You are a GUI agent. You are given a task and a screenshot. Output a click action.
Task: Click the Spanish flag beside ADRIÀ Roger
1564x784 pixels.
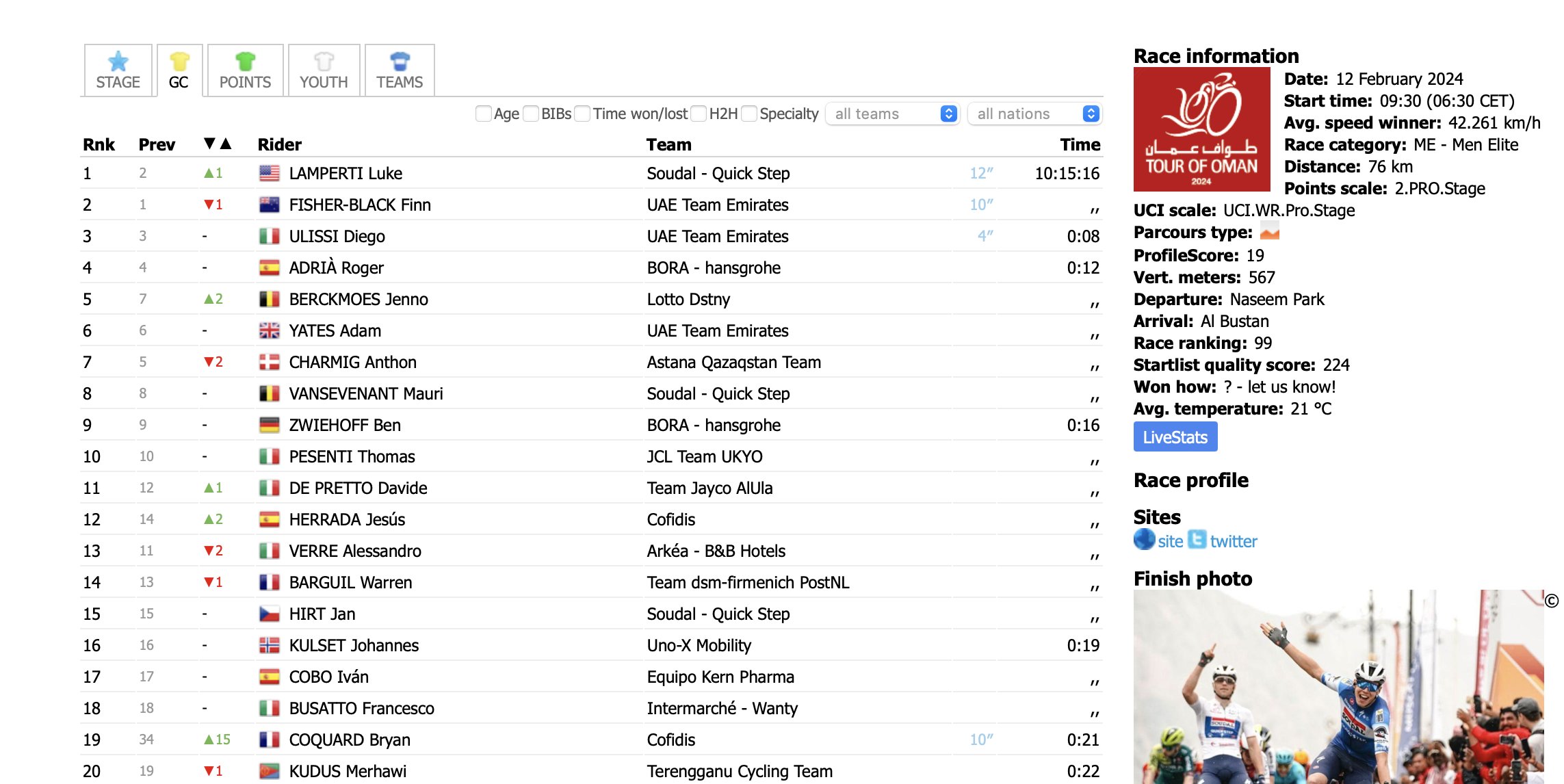pyautogui.click(x=270, y=267)
